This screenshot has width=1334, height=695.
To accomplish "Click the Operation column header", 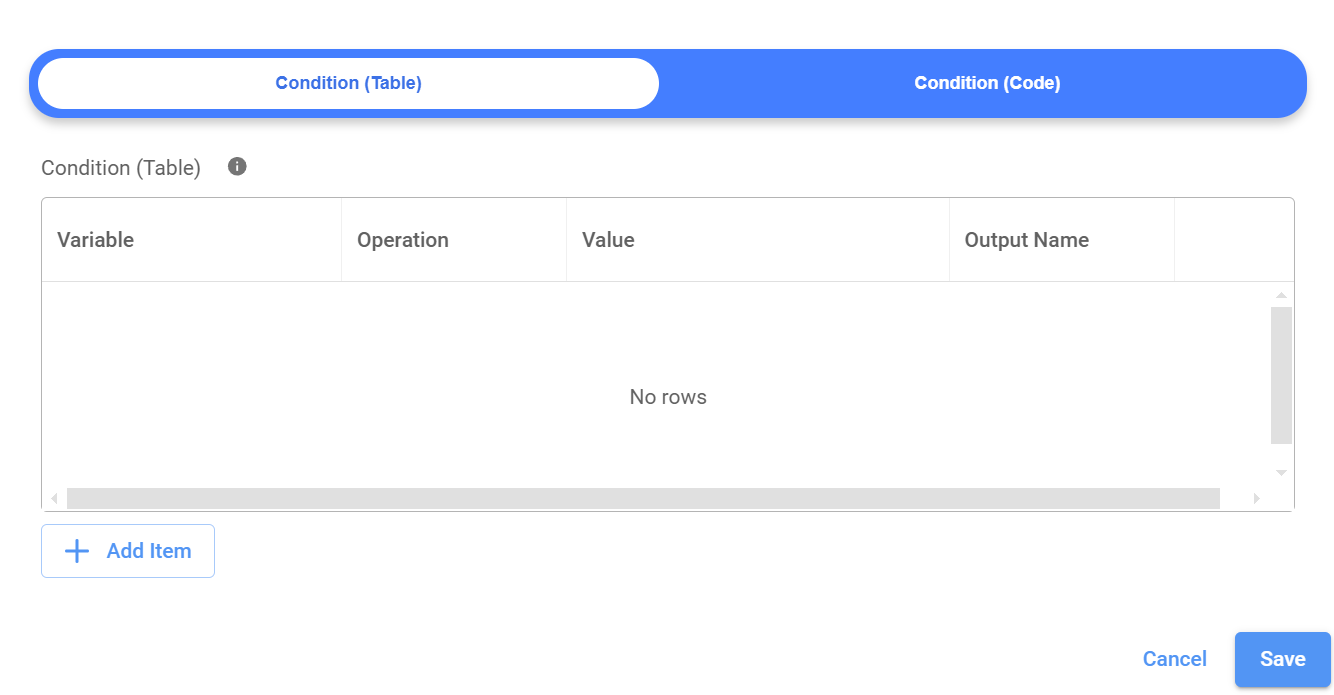I will tap(403, 240).
